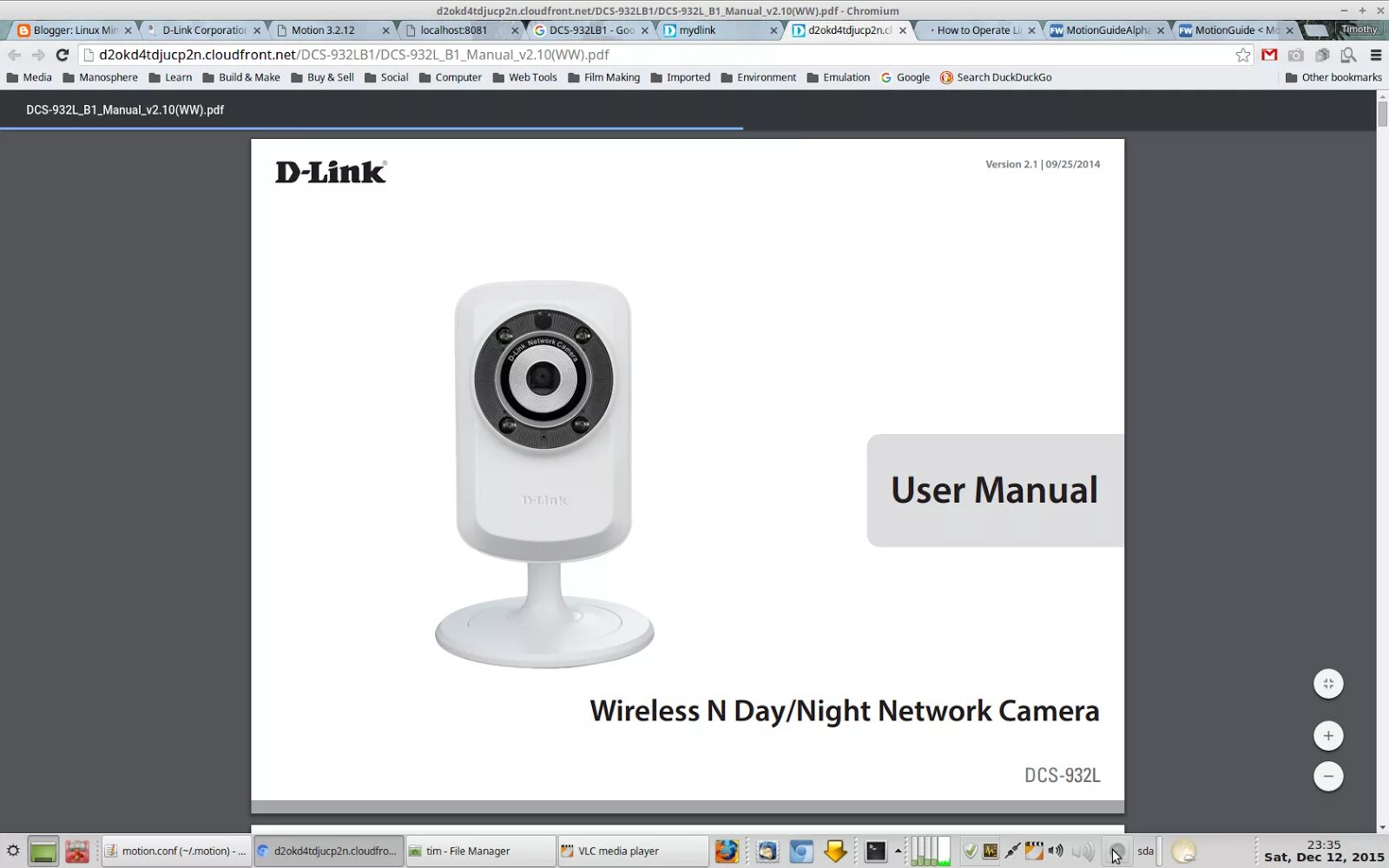
Task: Open the terminal launcher in the panel
Action: tap(876, 852)
